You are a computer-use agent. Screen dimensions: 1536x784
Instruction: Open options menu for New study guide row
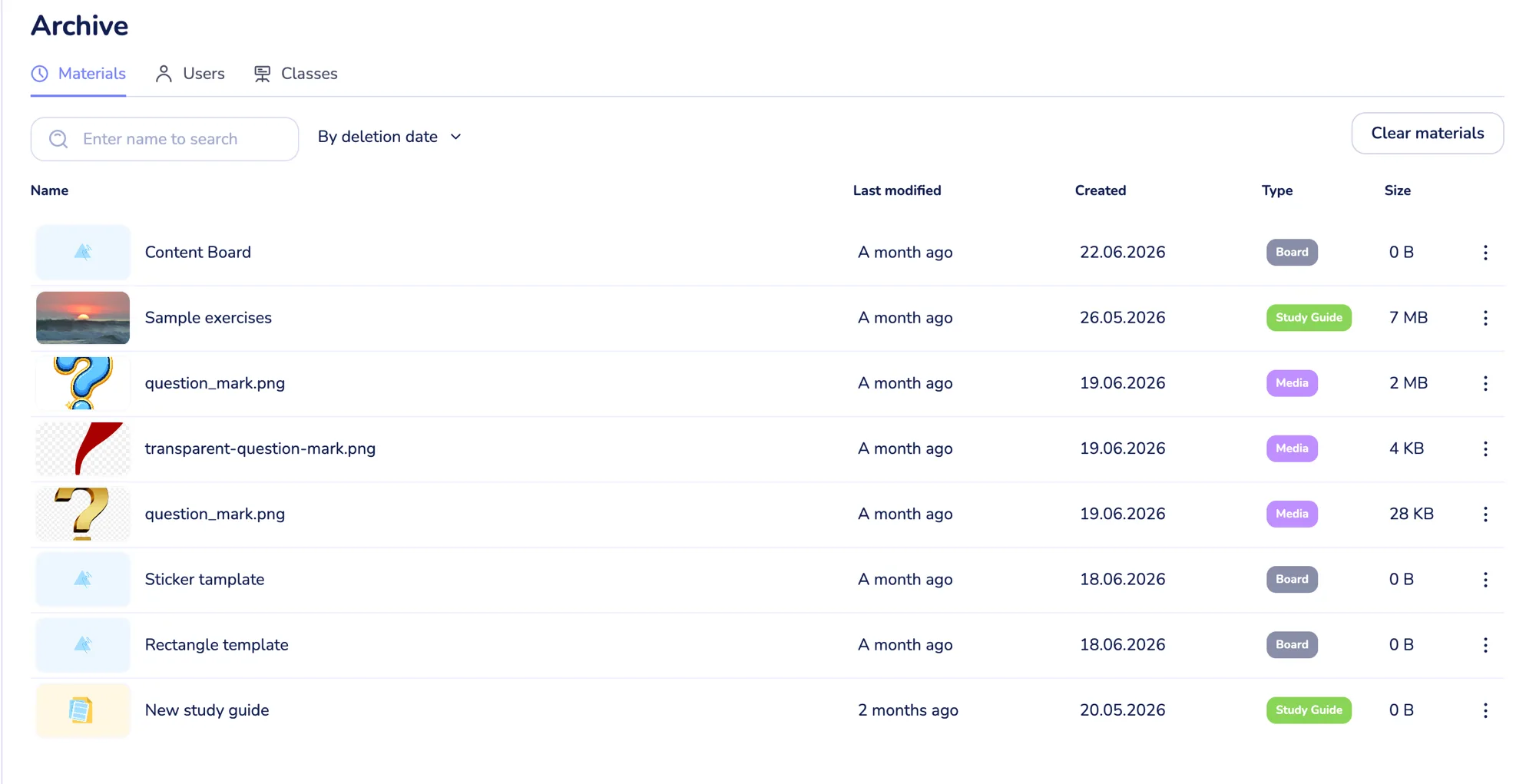1485,710
